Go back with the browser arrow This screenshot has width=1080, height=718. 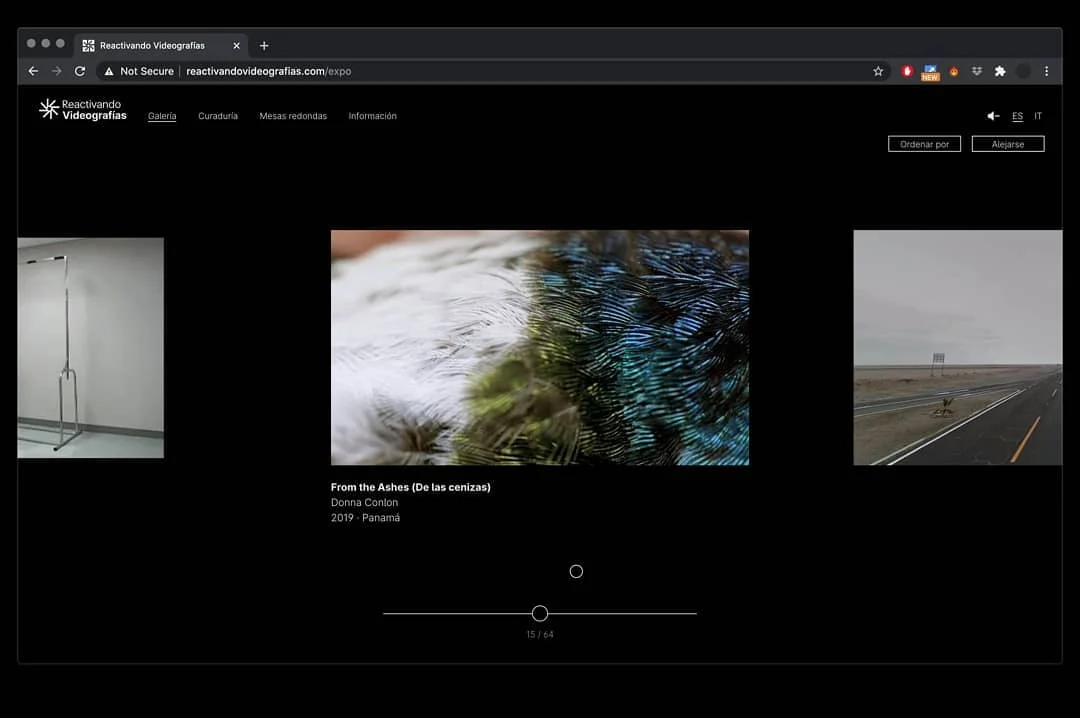(x=33, y=71)
